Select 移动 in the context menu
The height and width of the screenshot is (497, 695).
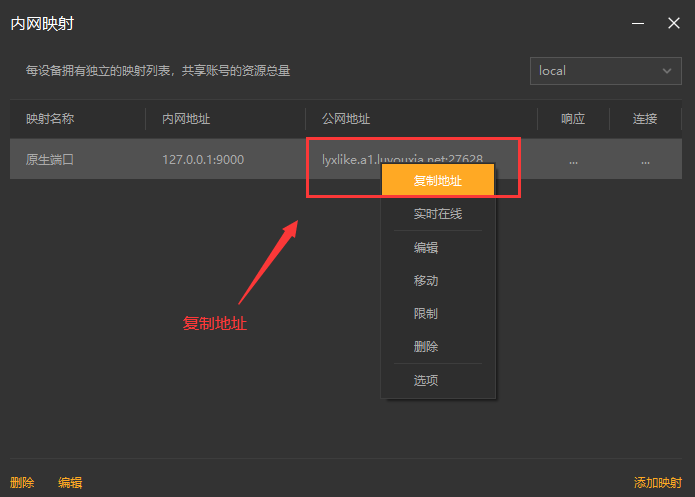438,281
